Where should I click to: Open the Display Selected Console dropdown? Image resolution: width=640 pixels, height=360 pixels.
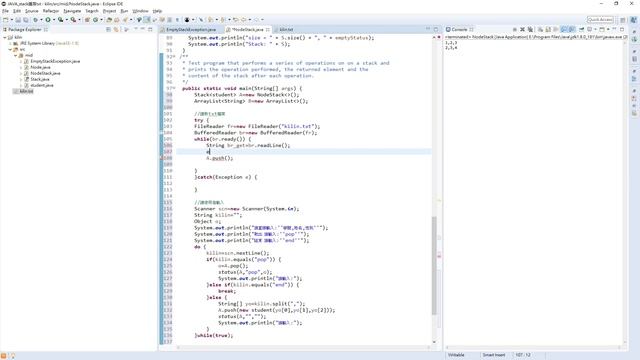595,29
